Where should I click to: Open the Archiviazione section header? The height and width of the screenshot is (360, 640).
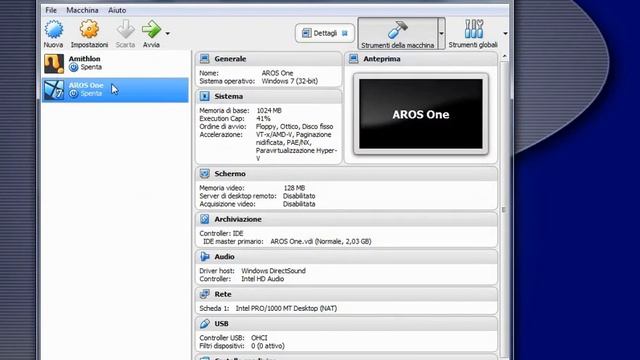[x=347, y=219]
